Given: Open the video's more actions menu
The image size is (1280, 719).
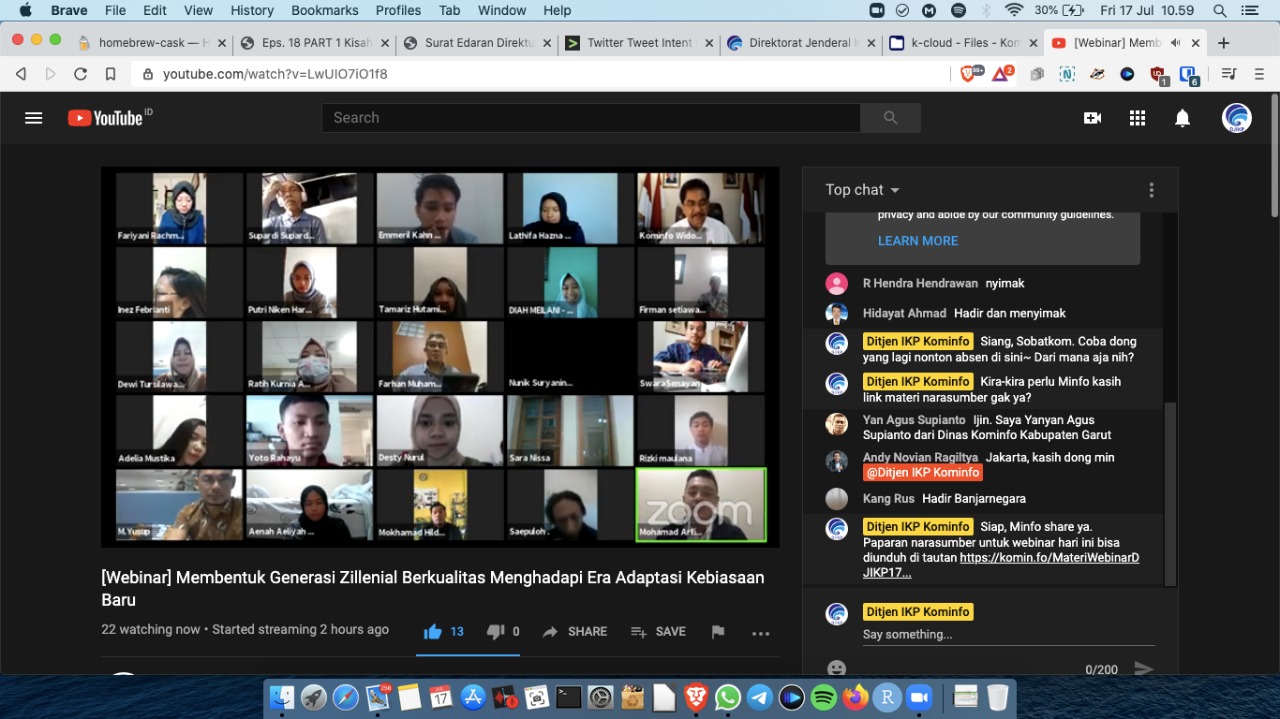Looking at the screenshot, I should coord(760,632).
